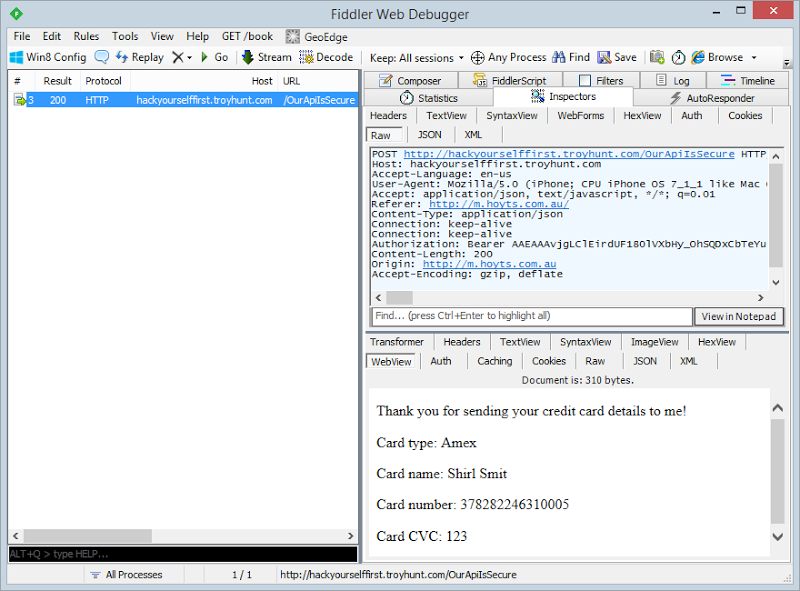Expand the Browse dropdown arrow
The image size is (800, 591).
(754, 58)
